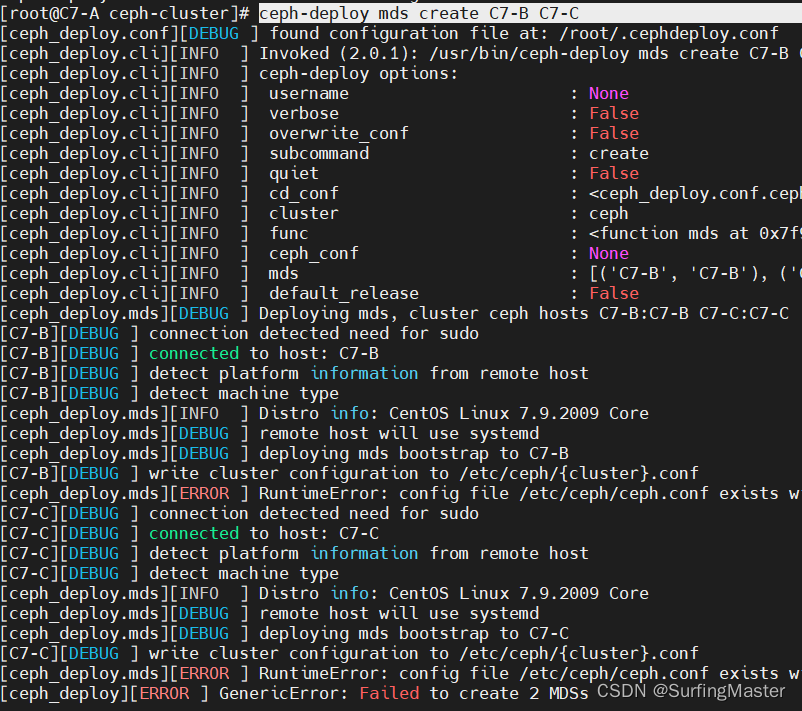
Task: Click the path '/root/.cephdeploy.conf'
Action: (x=669, y=34)
